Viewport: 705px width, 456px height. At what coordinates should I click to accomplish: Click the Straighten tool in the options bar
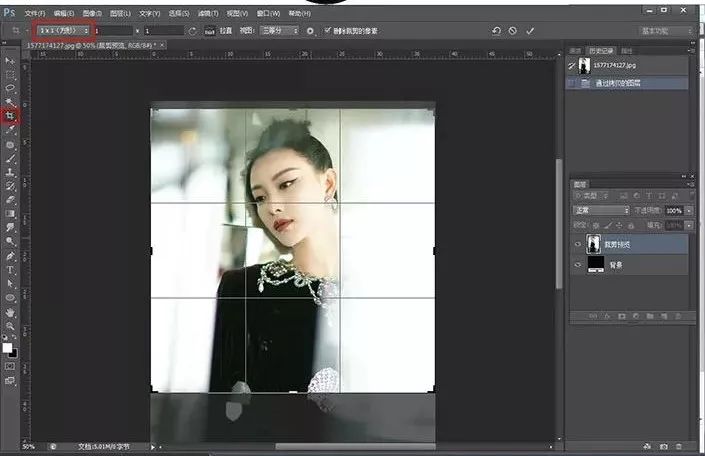210,31
